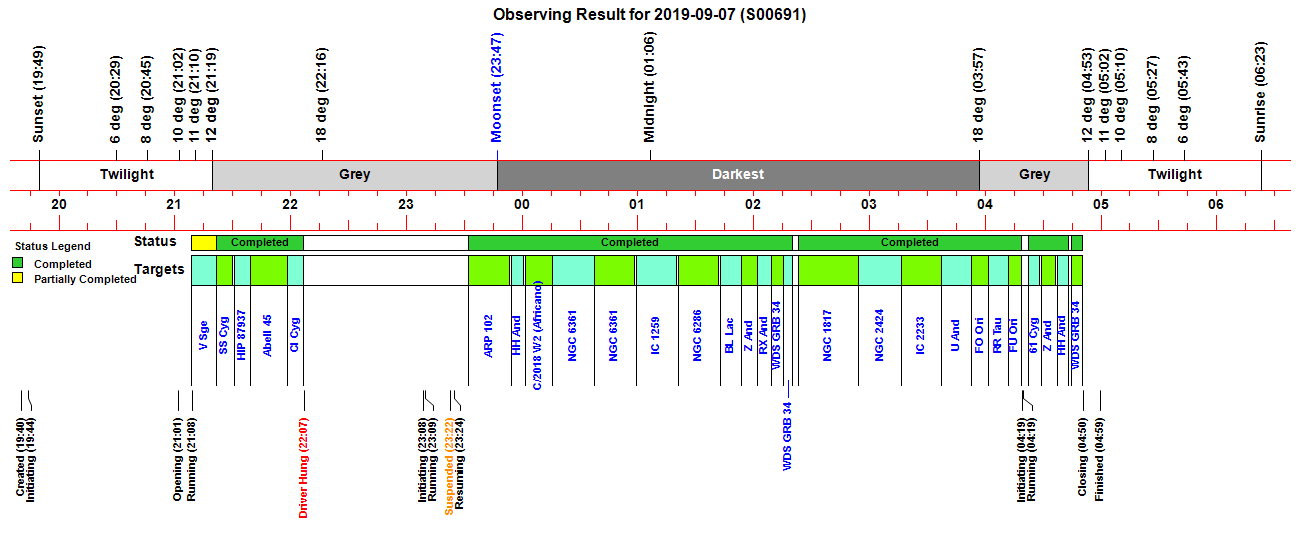Pick the 11 deg (05:02) marker

(x=1104, y=95)
